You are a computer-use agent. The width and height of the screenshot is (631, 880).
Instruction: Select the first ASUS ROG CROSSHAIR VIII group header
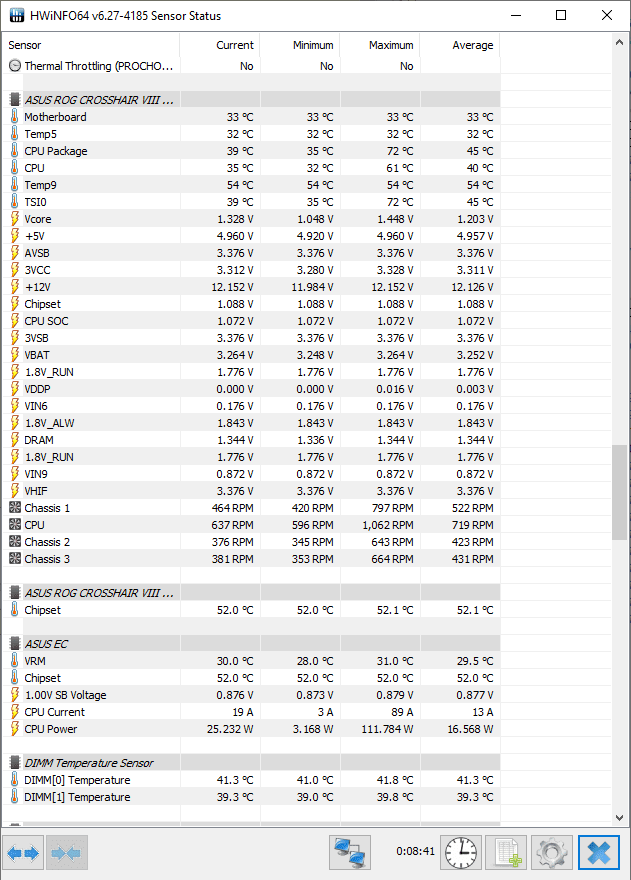coord(251,100)
